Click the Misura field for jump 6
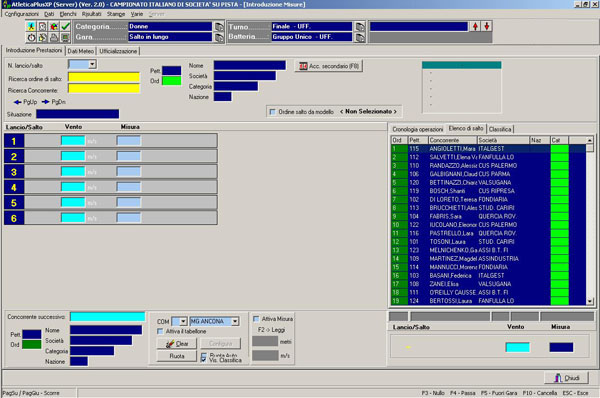The width and height of the screenshot is (600, 398). (x=129, y=218)
